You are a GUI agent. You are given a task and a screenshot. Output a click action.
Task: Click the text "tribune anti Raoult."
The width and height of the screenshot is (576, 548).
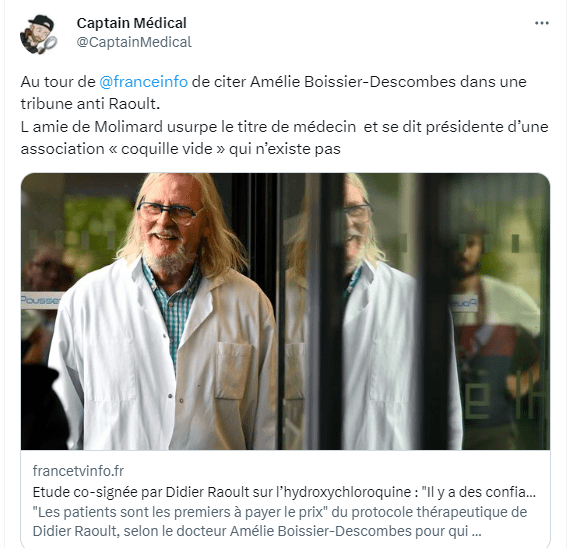point(90,104)
